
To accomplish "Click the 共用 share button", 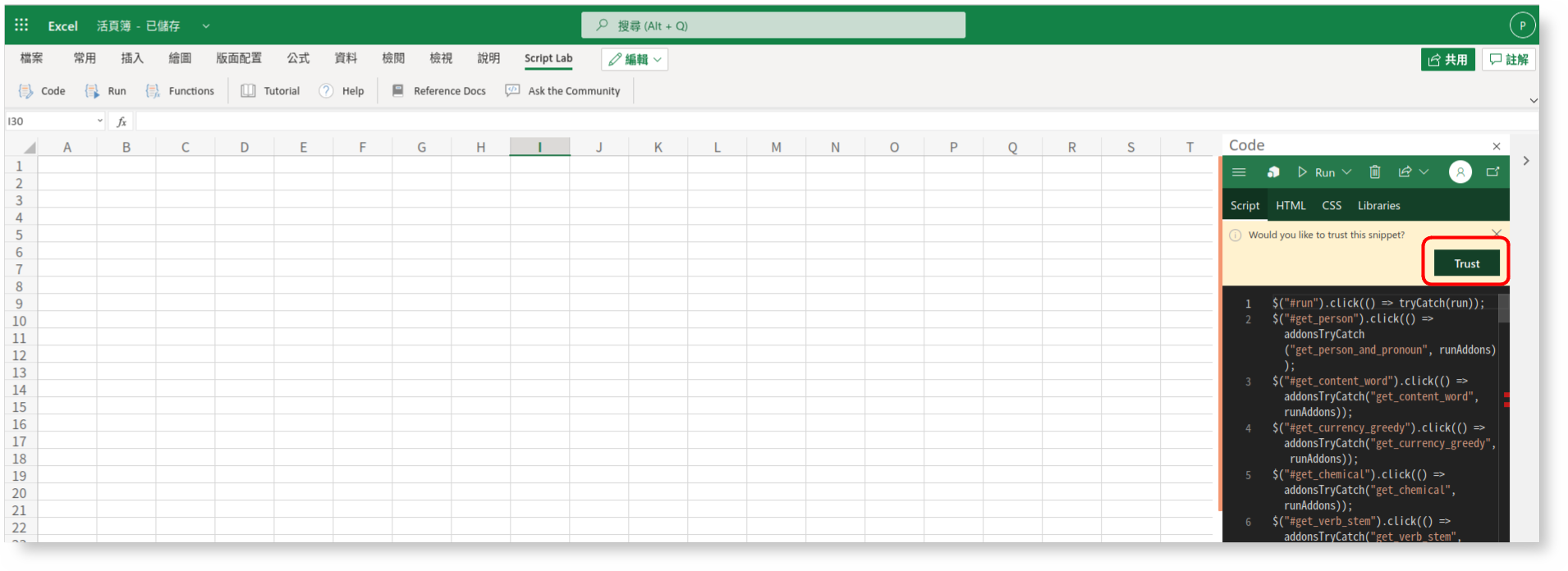I will click(1448, 59).
